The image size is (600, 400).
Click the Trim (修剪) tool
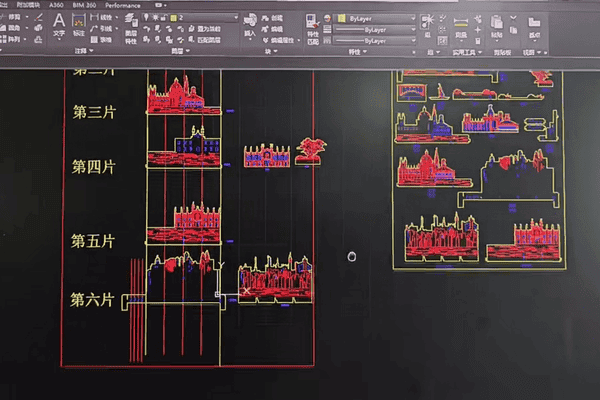click(x=11, y=17)
